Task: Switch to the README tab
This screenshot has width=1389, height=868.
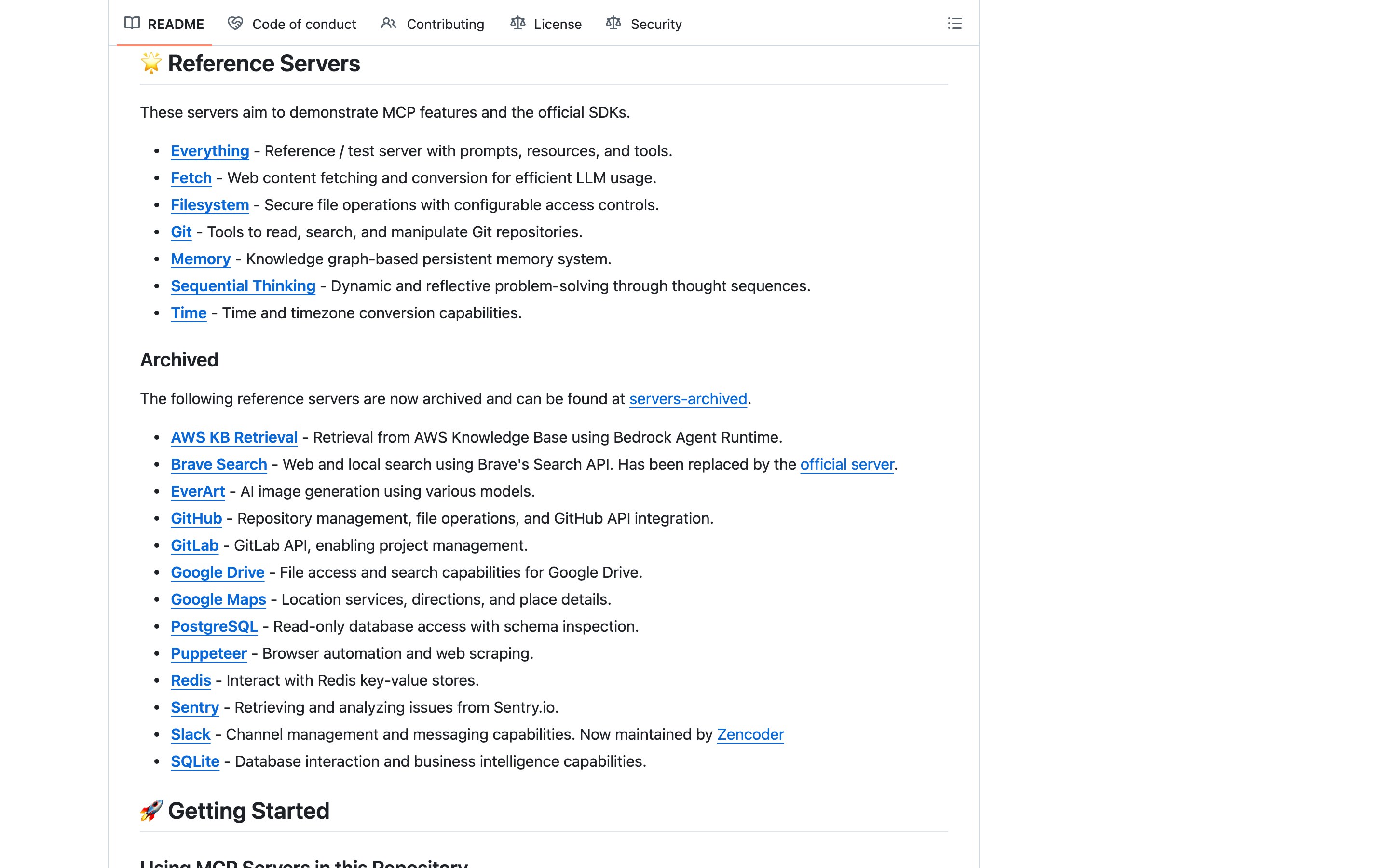Action: pyautogui.click(x=164, y=24)
